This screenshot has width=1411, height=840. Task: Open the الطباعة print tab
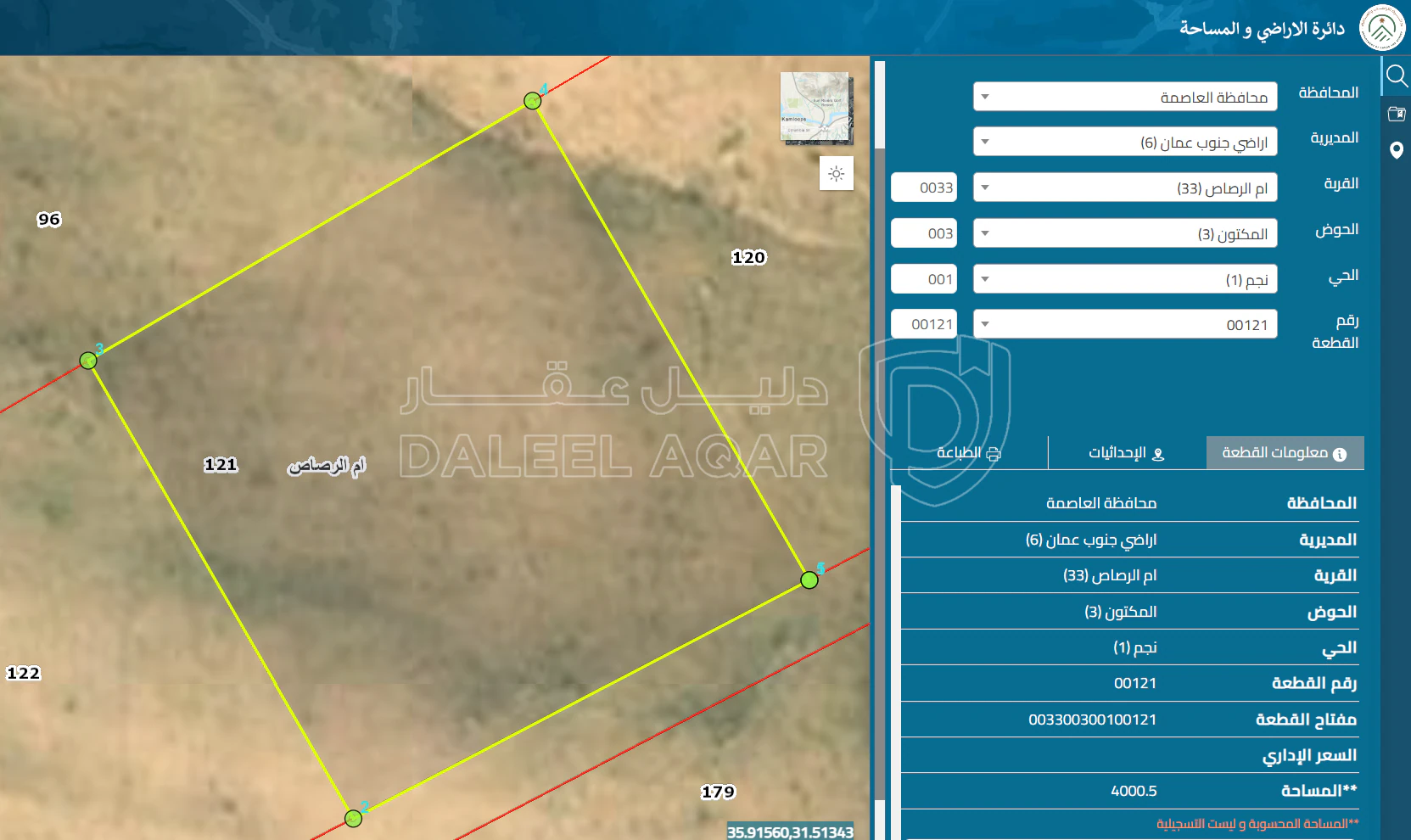pyautogui.click(x=969, y=453)
